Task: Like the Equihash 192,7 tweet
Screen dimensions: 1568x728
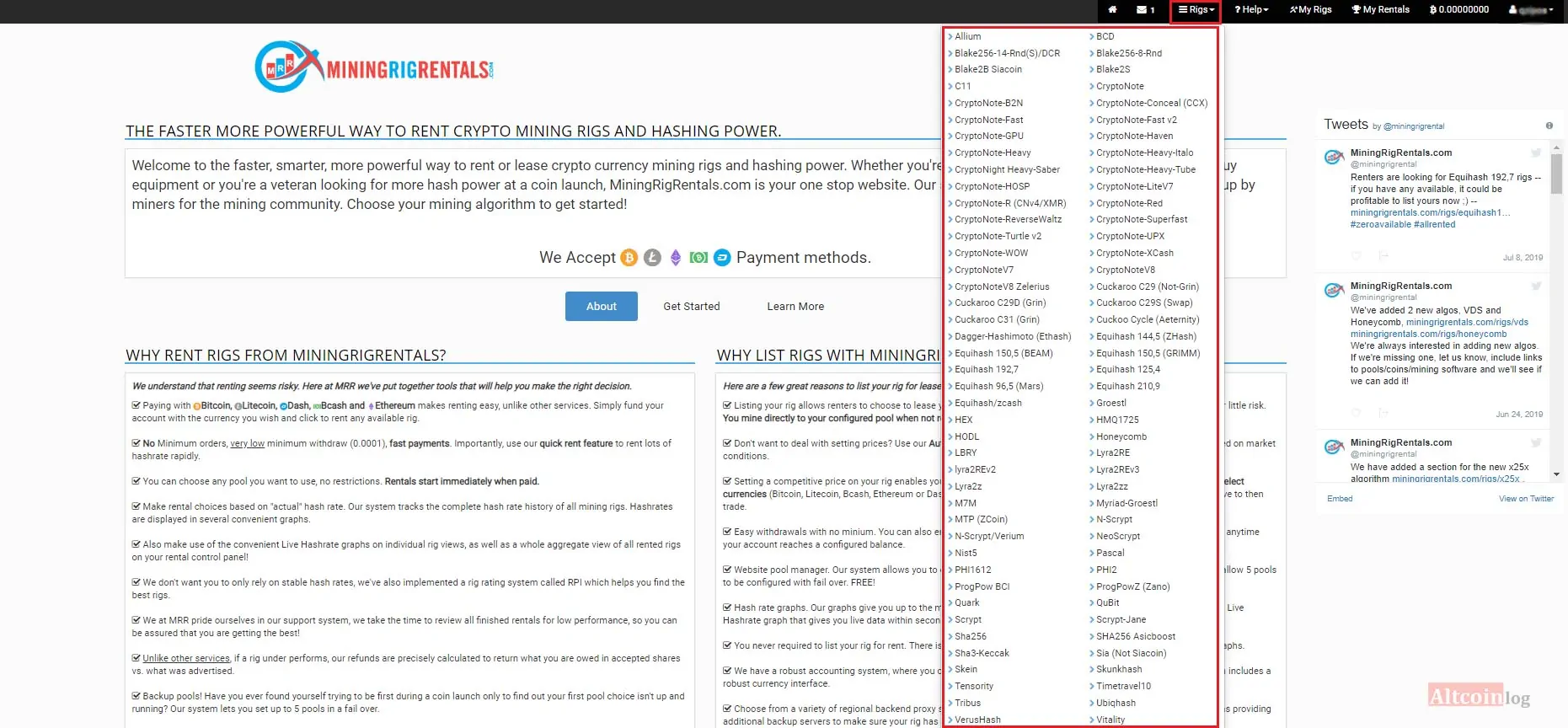Action: [1356, 256]
